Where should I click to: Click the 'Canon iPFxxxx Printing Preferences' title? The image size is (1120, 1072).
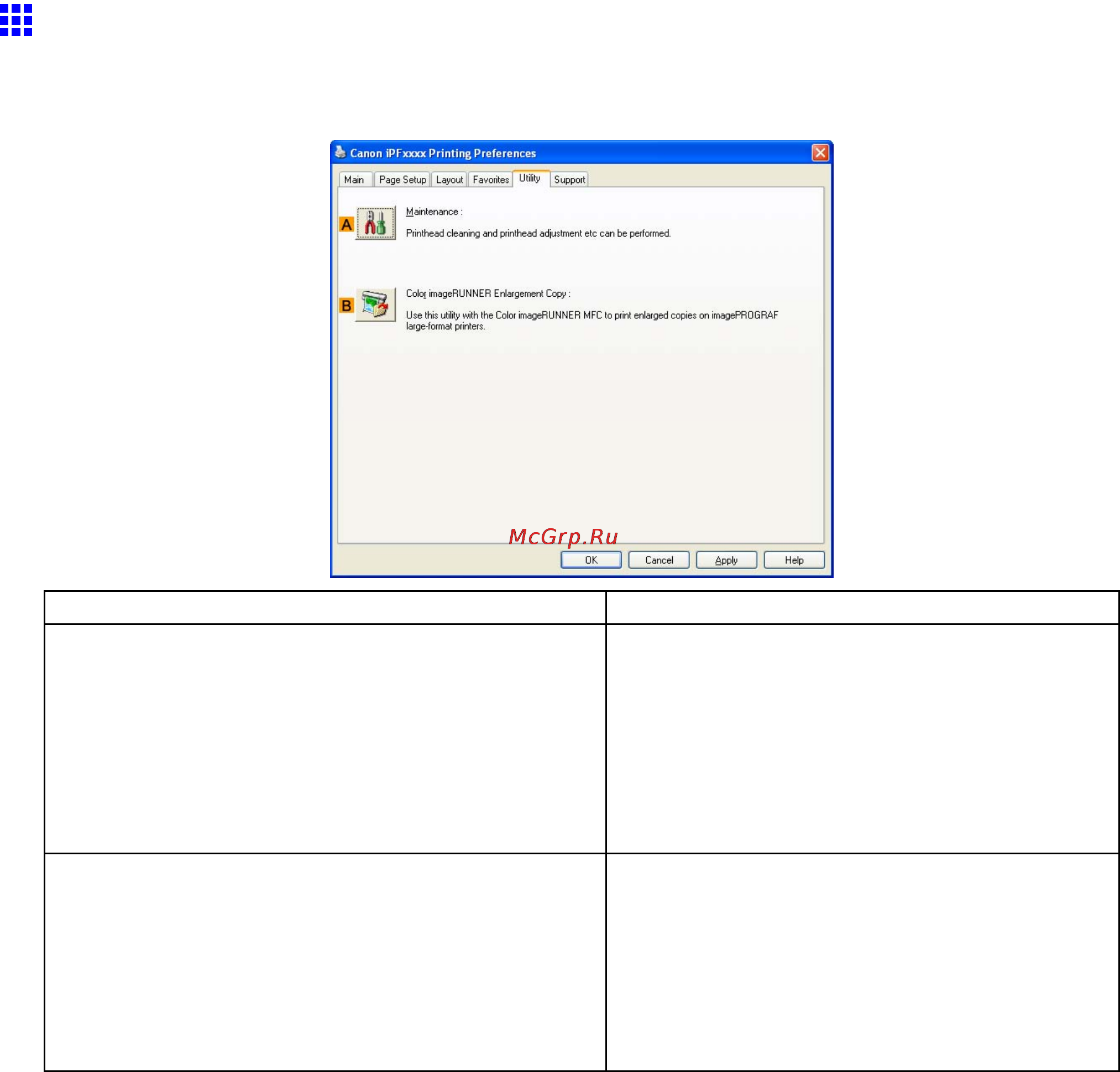click(x=443, y=153)
